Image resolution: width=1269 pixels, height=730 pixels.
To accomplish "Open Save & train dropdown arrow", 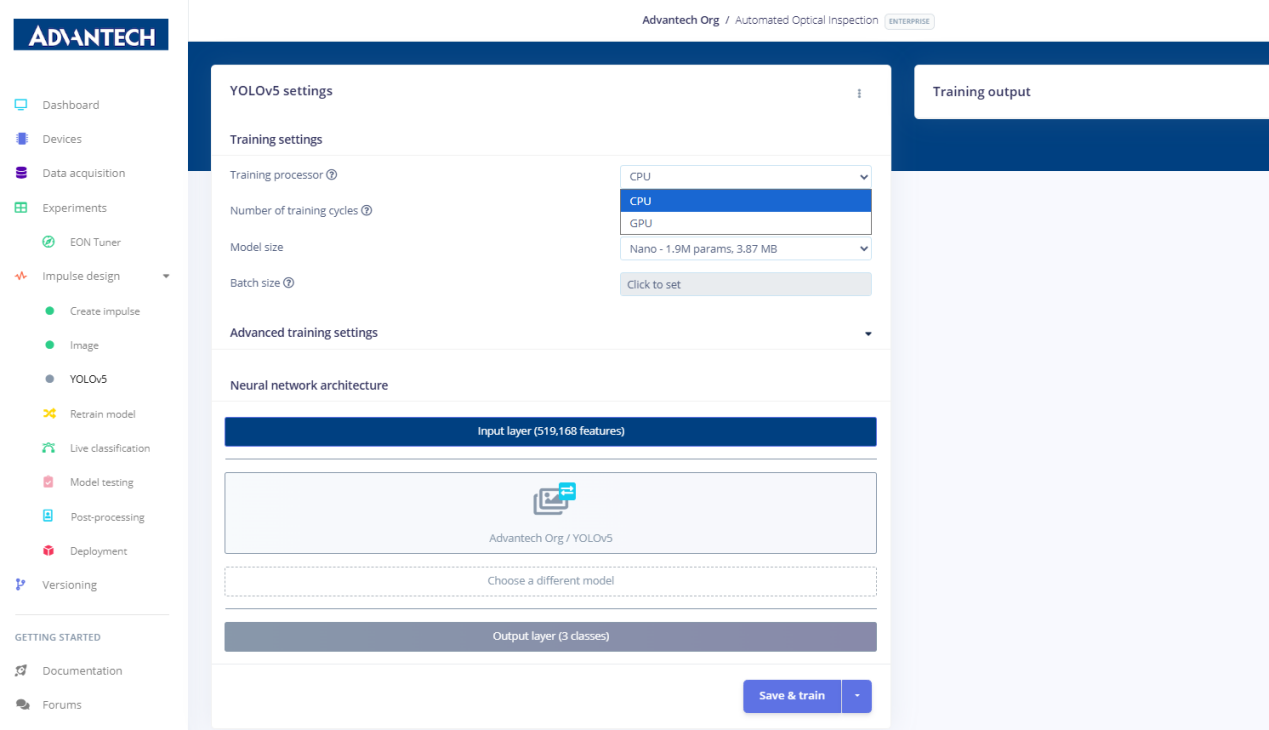I will pyautogui.click(x=857, y=696).
